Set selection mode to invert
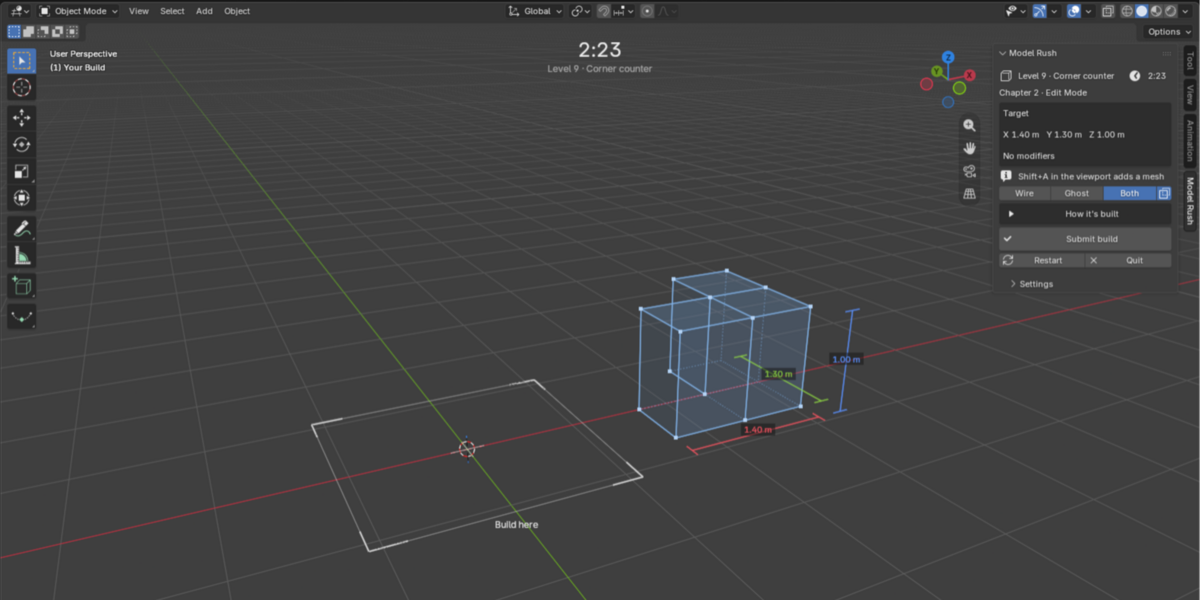The image size is (1200, 600). coord(57,32)
